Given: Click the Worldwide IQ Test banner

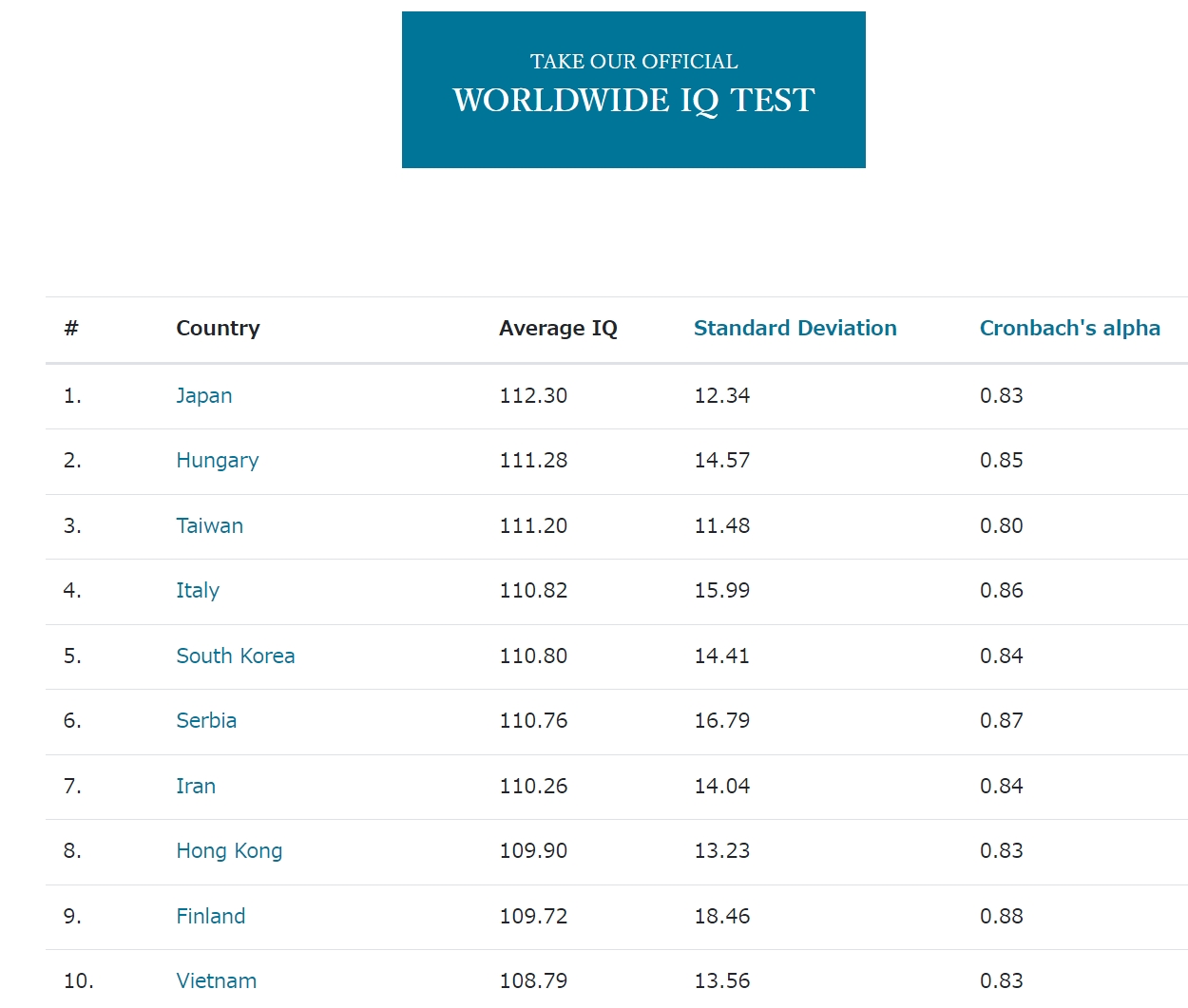Looking at the screenshot, I should (x=633, y=89).
